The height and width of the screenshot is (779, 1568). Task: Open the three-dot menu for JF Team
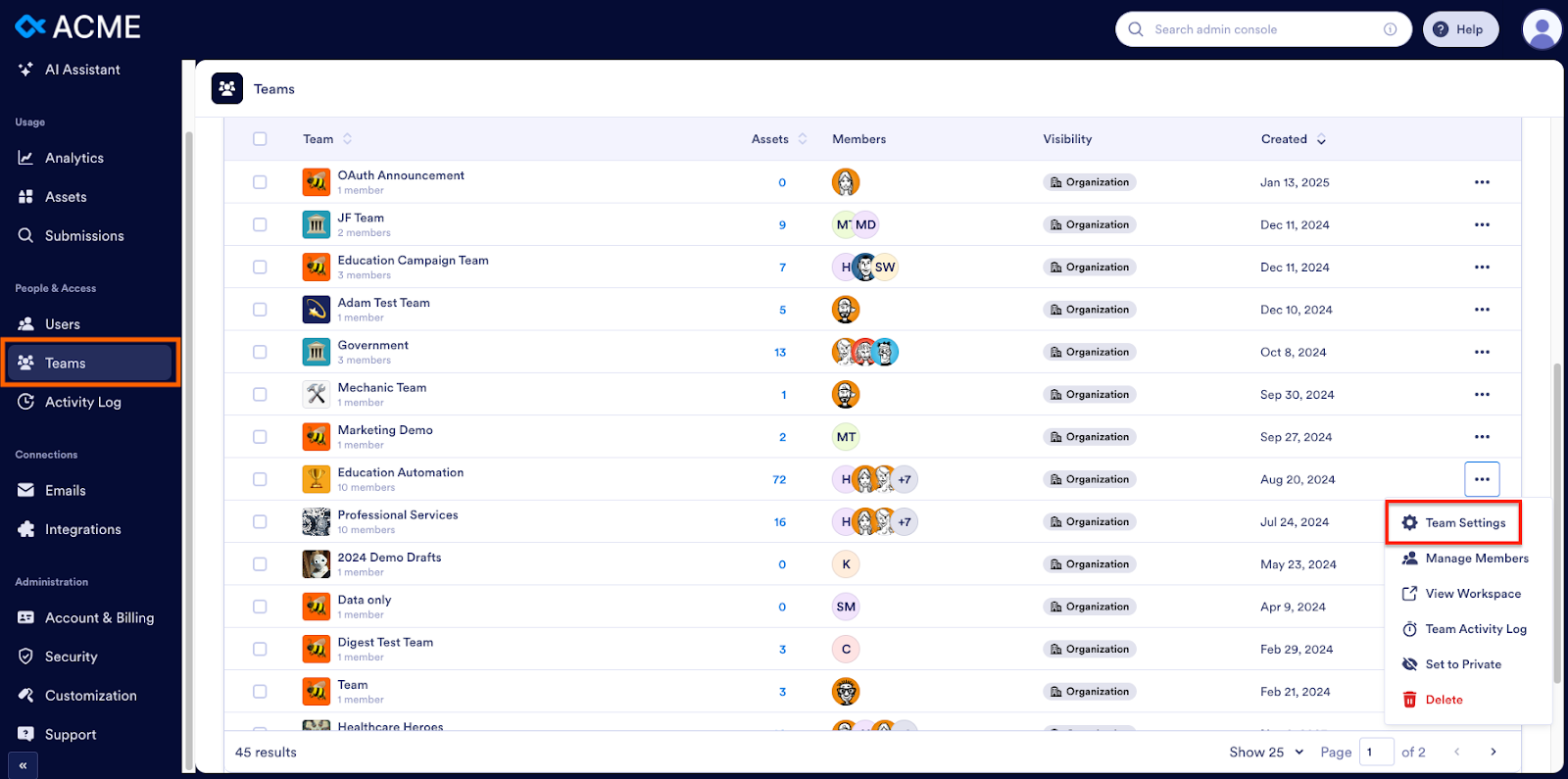(1482, 224)
